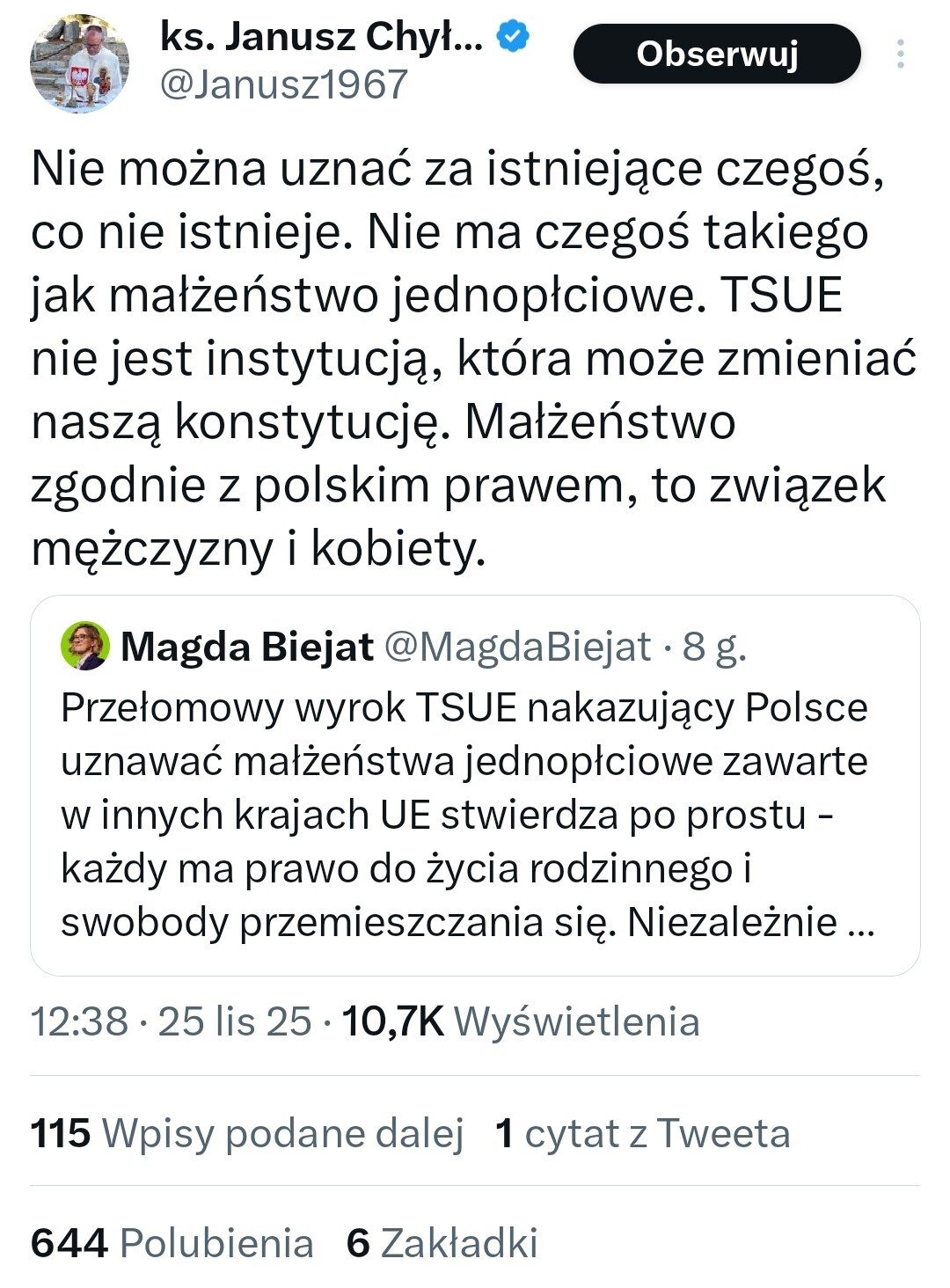Screen dimensions: 950x1288
Task: Show the 644 Polubienia list
Action: pyautogui.click(x=172, y=1243)
